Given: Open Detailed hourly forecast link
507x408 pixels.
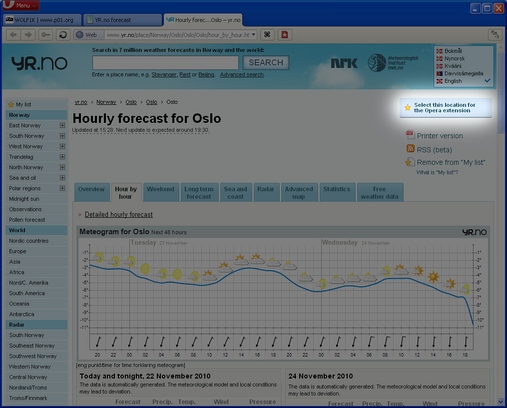Looking at the screenshot, I should pos(119,214).
